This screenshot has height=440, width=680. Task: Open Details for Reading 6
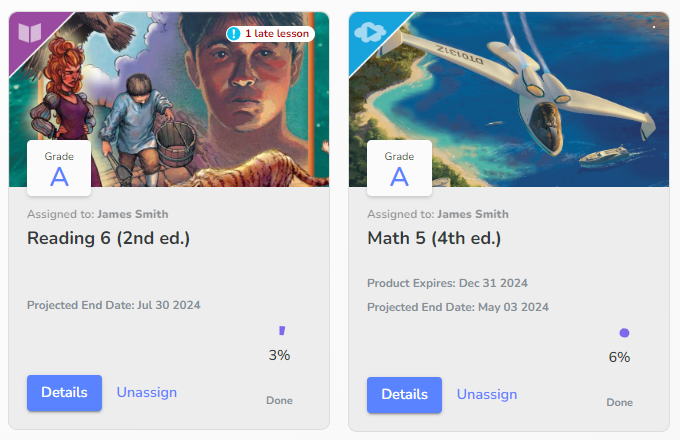65,393
